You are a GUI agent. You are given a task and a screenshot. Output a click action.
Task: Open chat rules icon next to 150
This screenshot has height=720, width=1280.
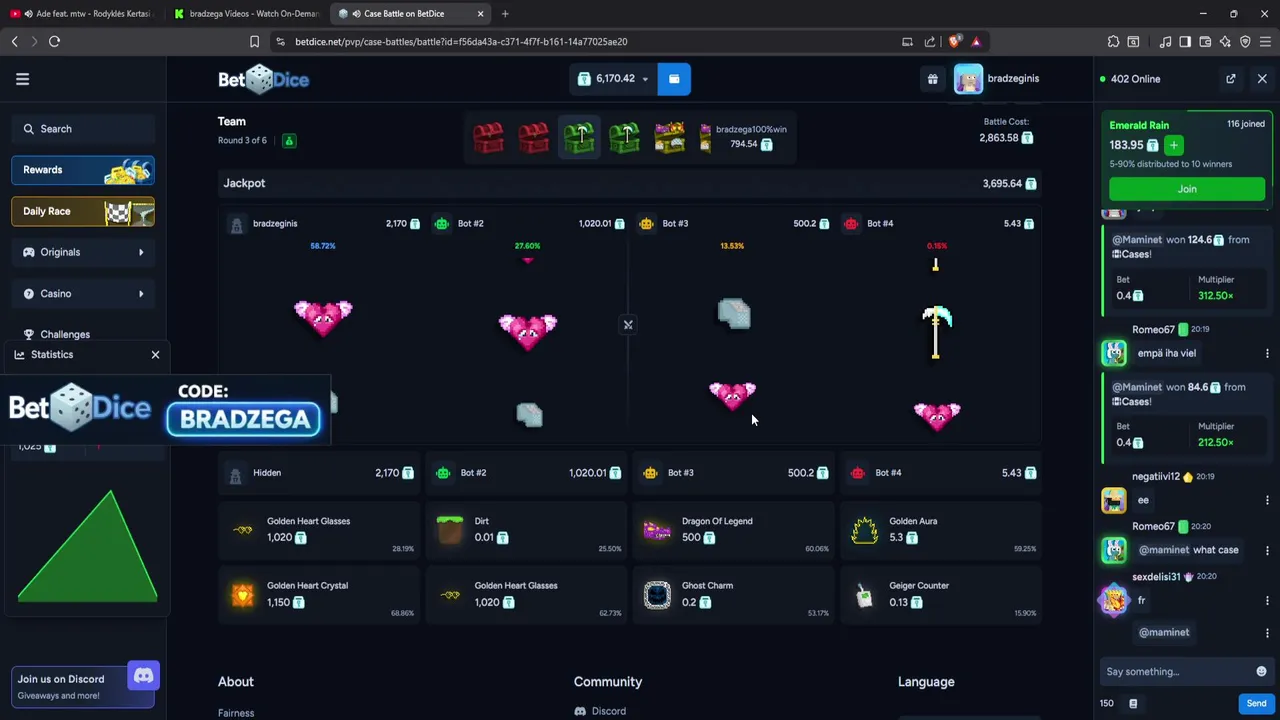(1133, 703)
